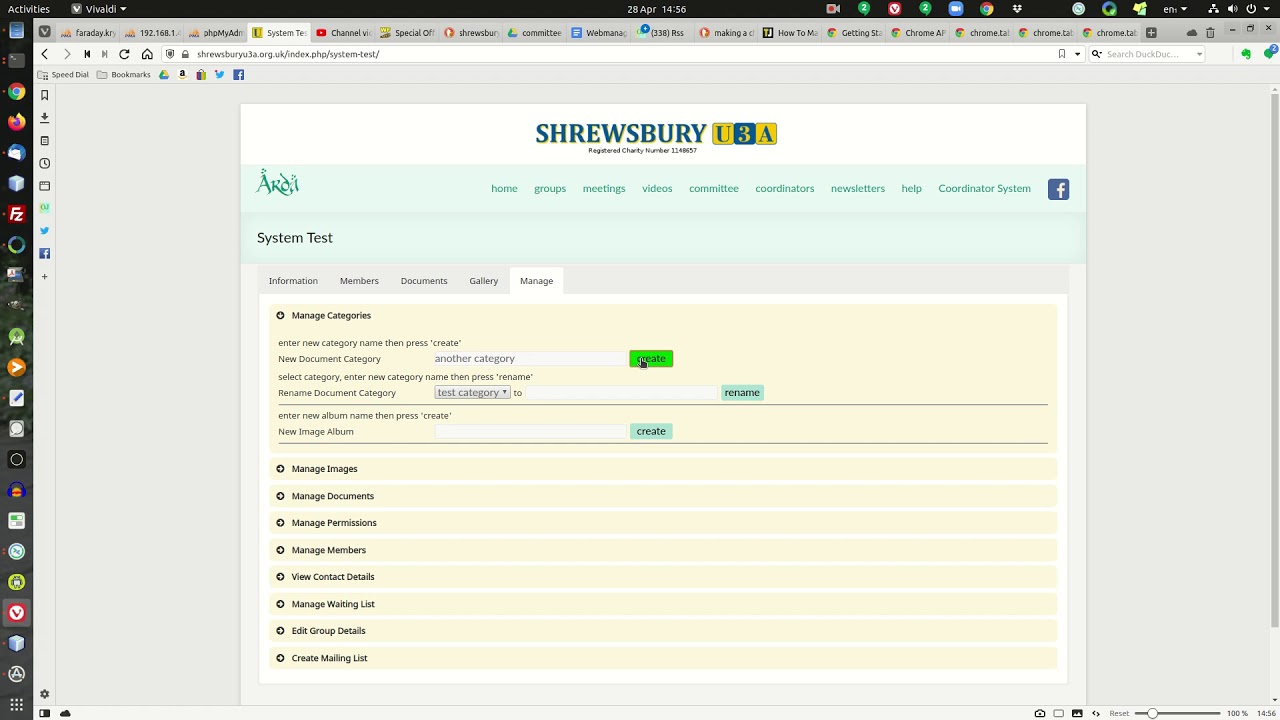Expand the Manage Permissions section
This screenshot has height=720, width=1280.
663,523
